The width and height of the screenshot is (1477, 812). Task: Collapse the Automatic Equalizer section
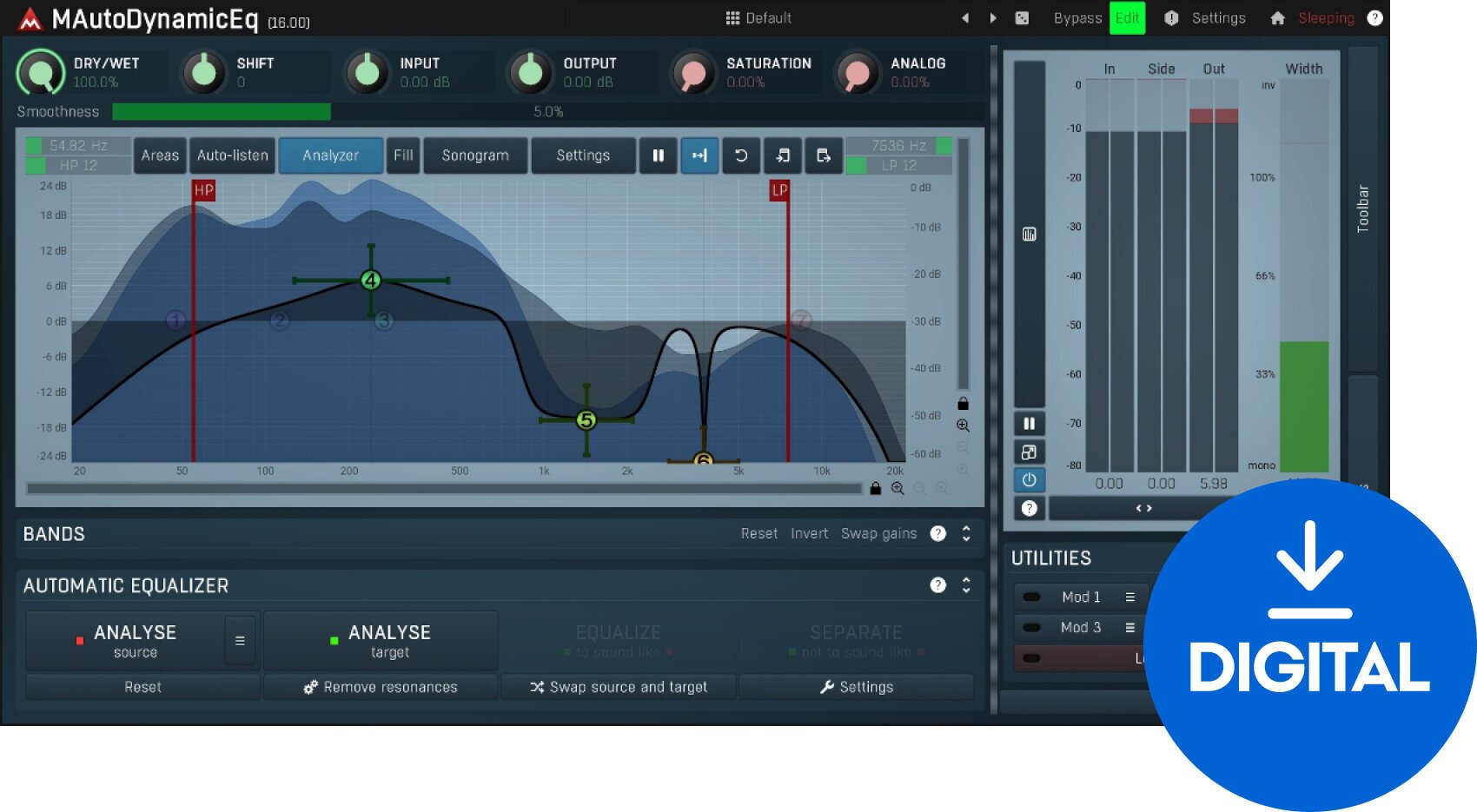(966, 585)
